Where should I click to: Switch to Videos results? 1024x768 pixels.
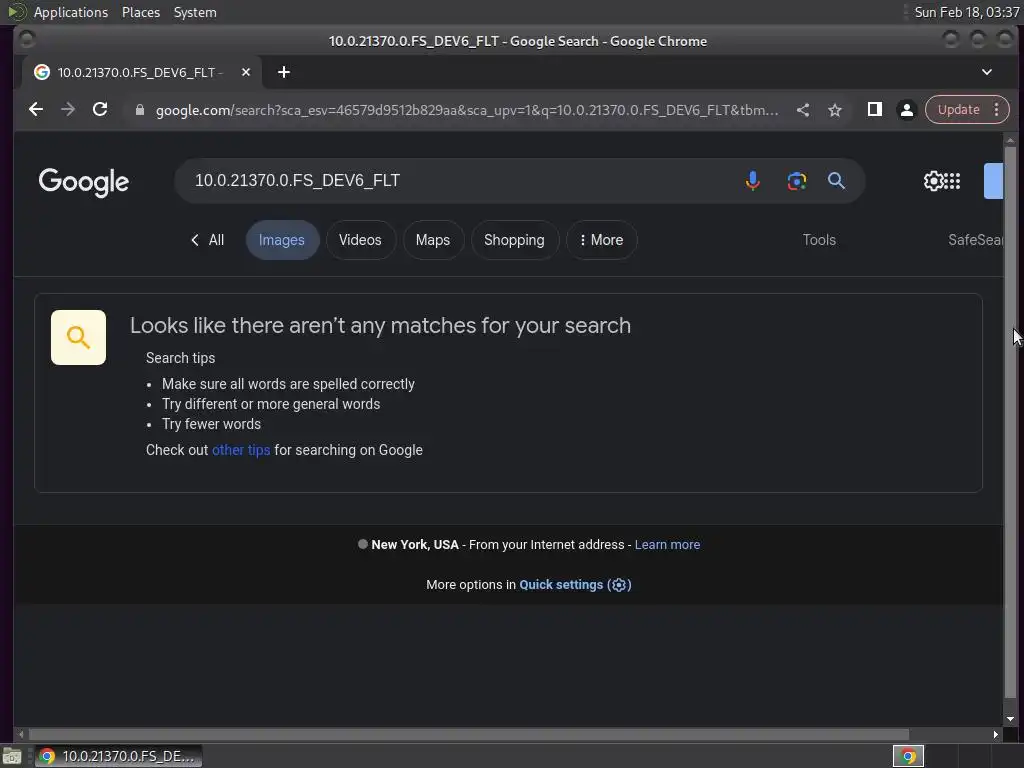360,240
